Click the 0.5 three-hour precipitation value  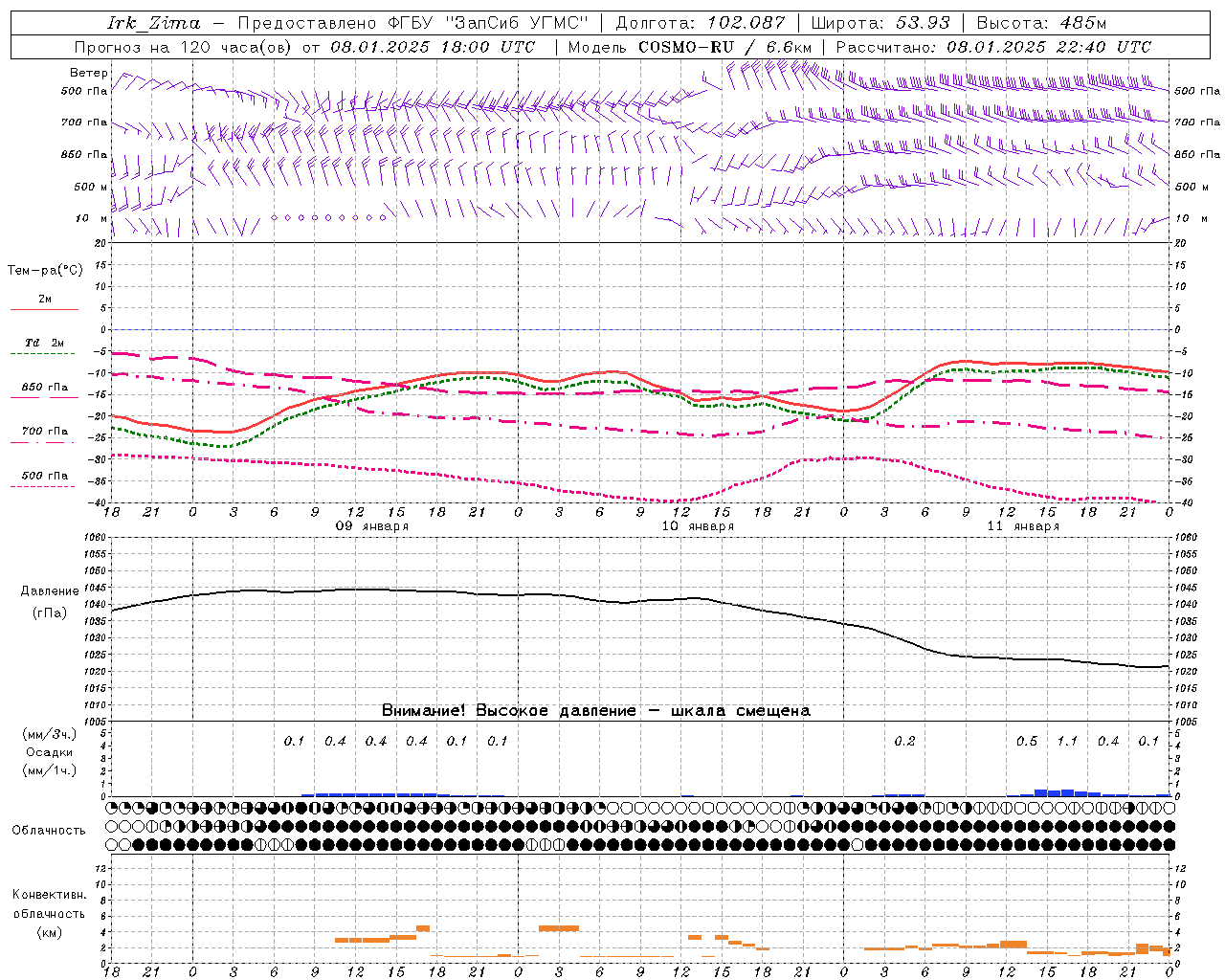pyautogui.click(x=1026, y=741)
